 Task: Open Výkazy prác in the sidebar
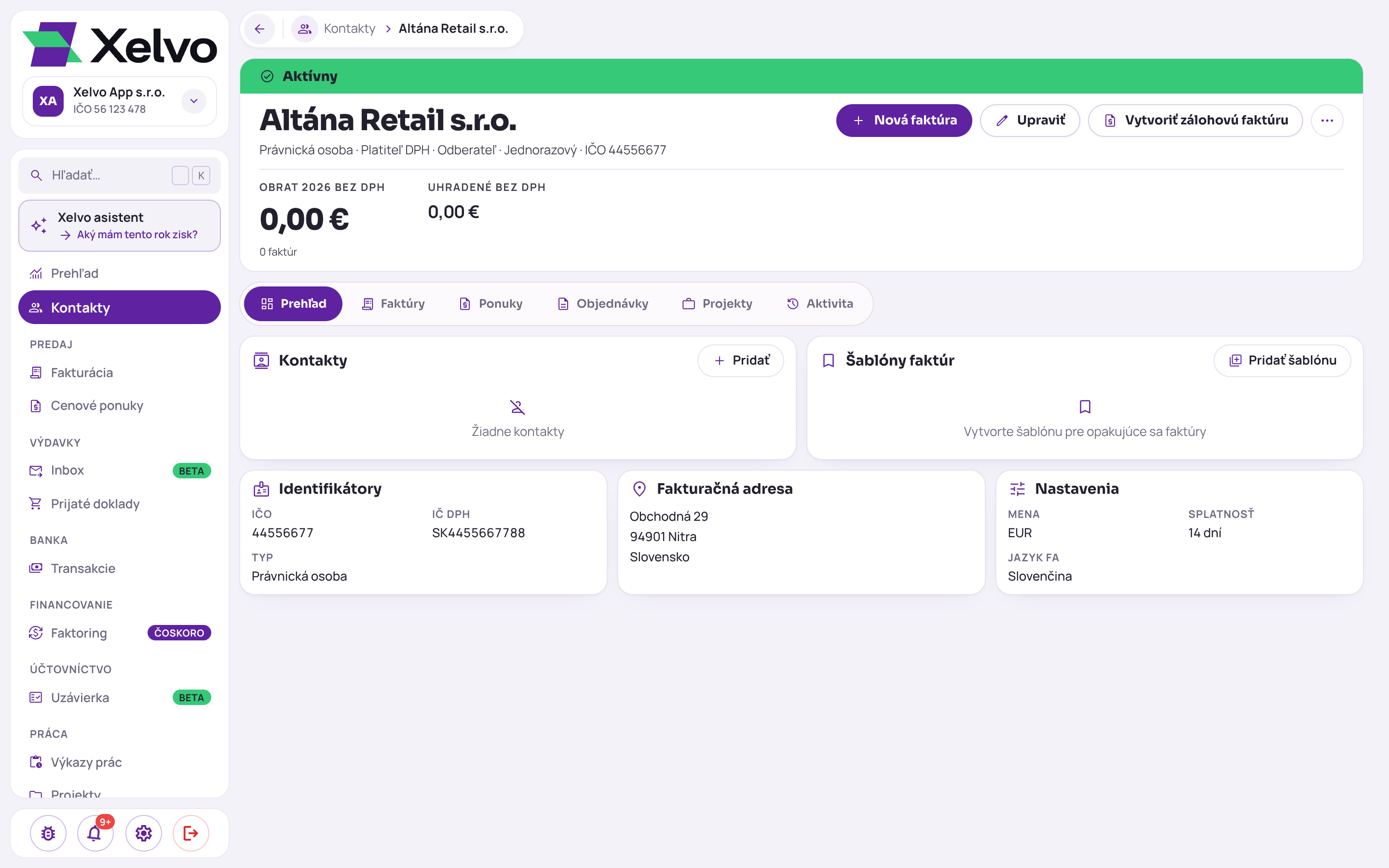coord(120,762)
